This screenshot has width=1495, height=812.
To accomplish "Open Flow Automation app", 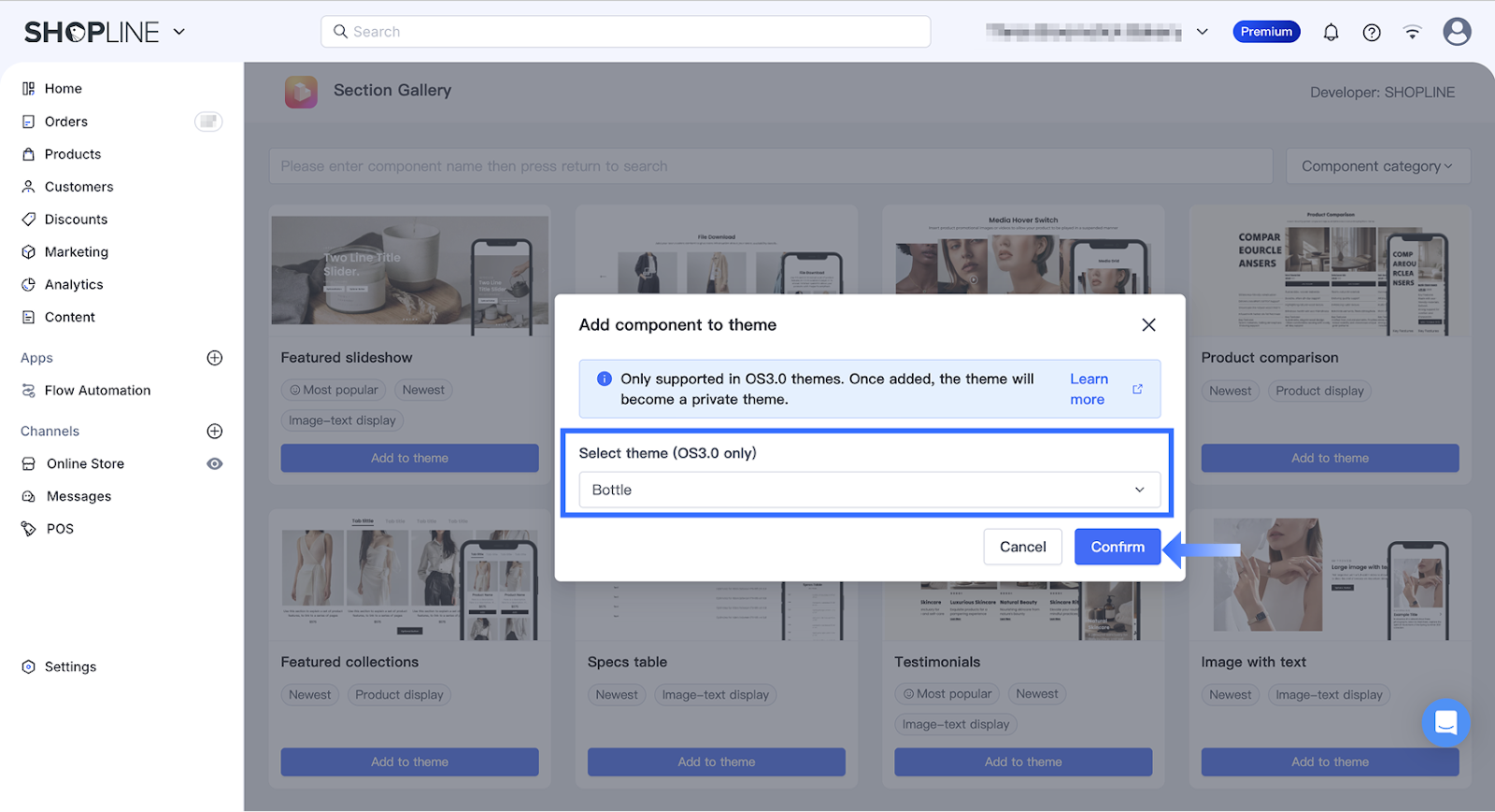I will [98, 391].
